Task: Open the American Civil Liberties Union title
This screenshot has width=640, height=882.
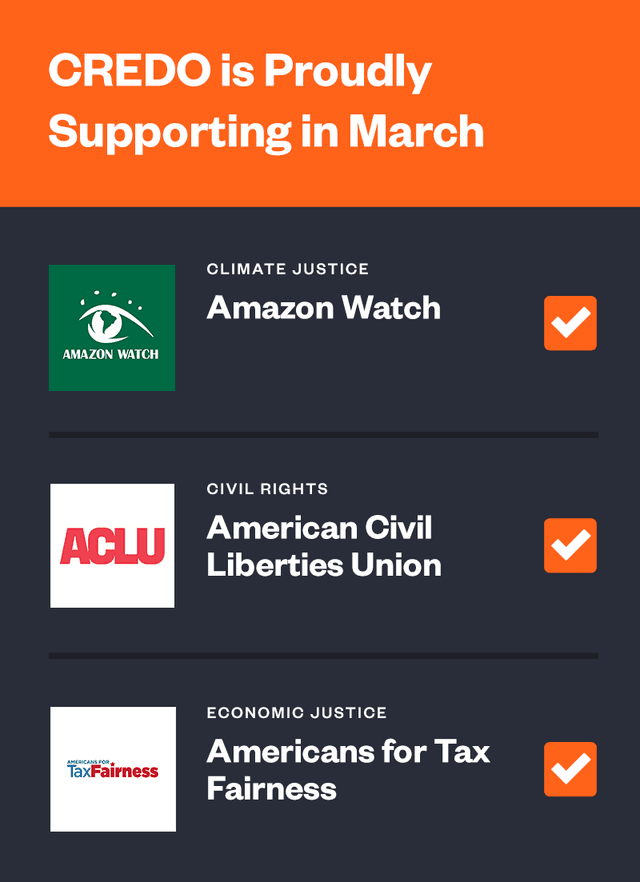Action: [x=323, y=546]
